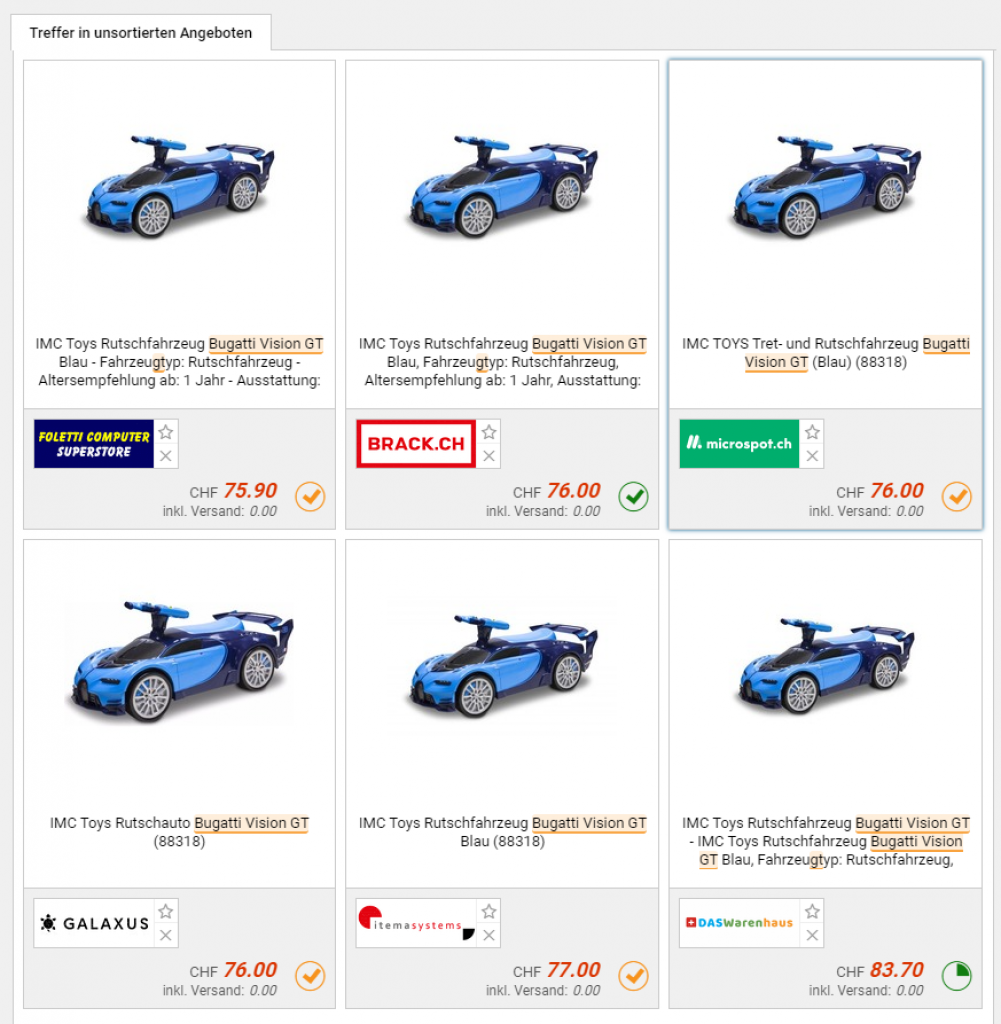This screenshot has width=1001, height=1024.
Task: Open the BRACK.CH shop logo
Action: tap(416, 444)
